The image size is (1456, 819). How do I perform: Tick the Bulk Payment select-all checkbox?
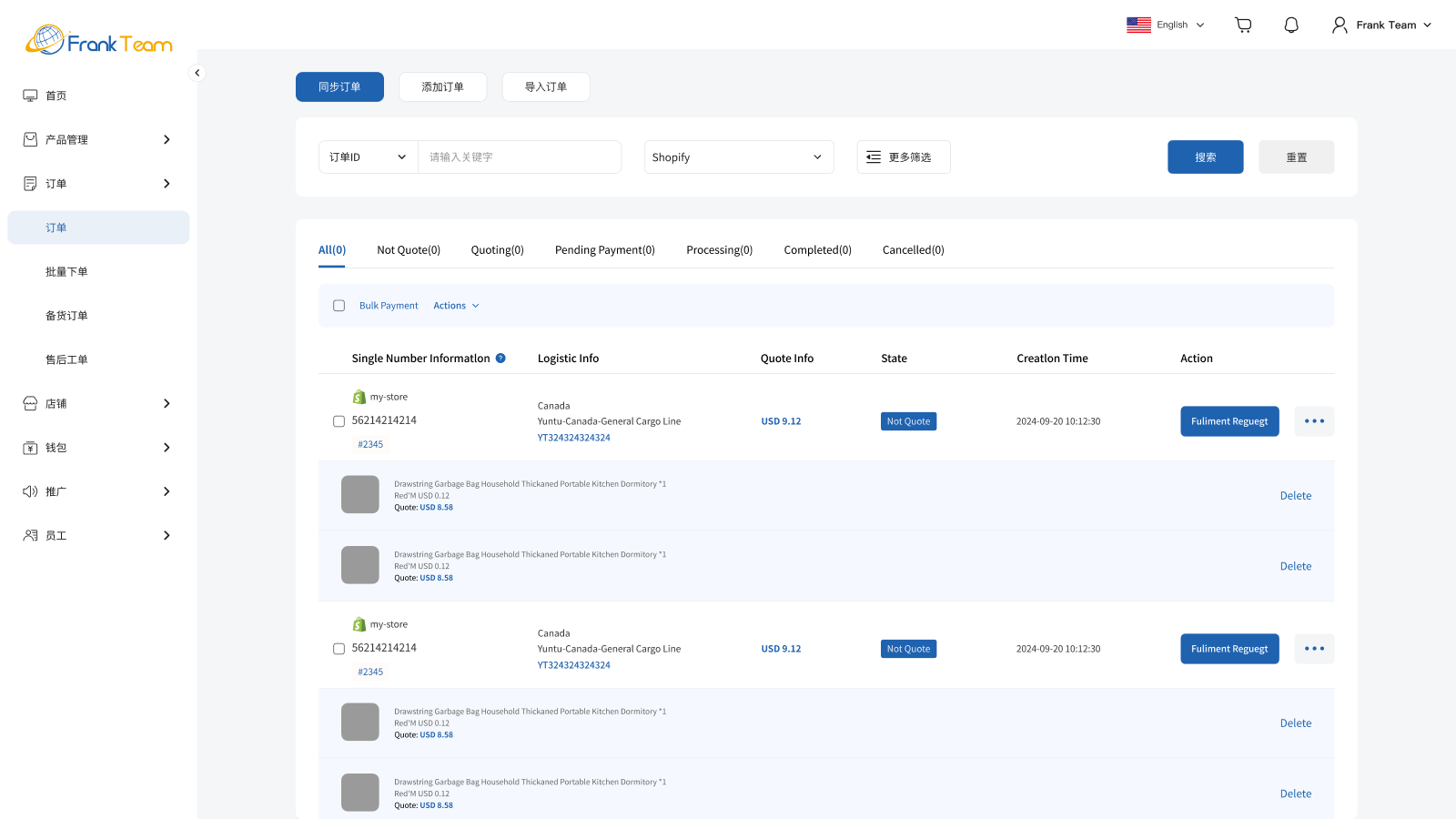click(x=339, y=305)
